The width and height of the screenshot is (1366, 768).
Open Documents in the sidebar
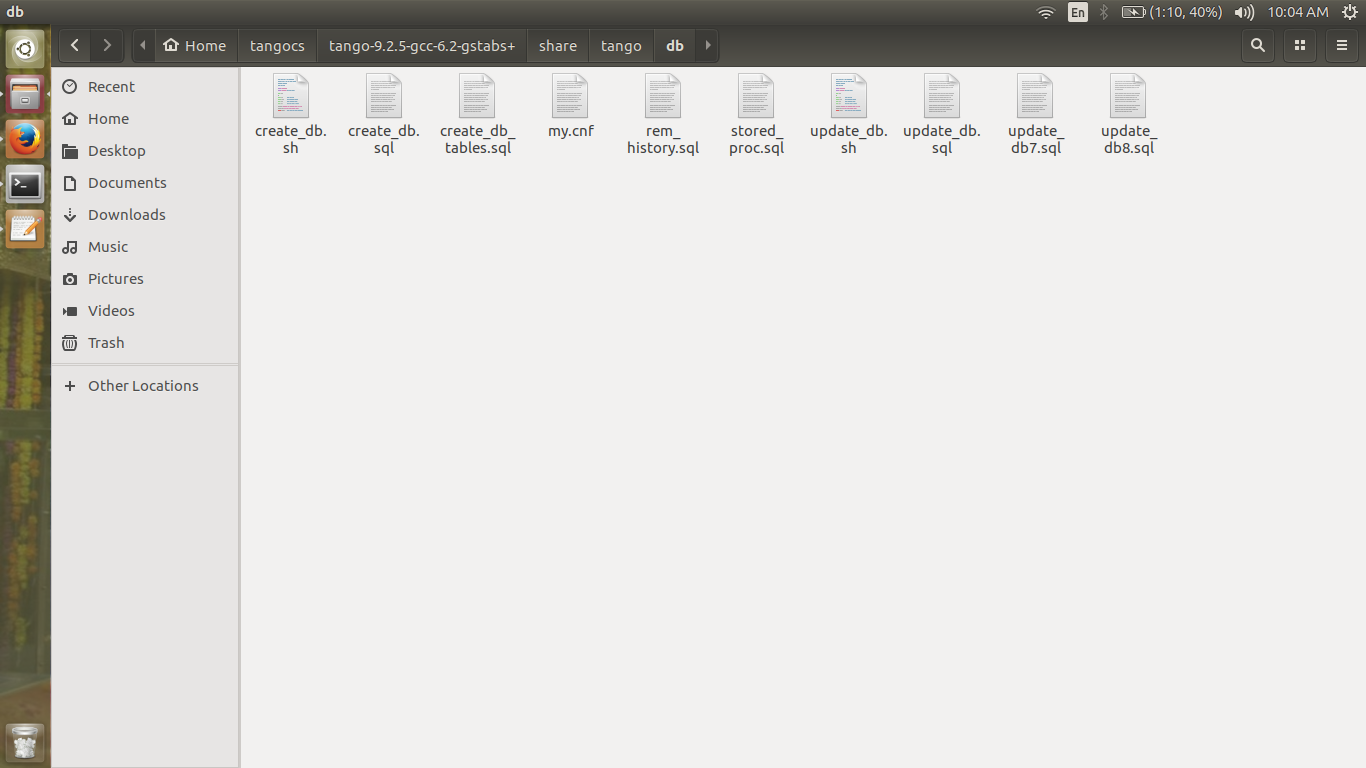coord(145,183)
